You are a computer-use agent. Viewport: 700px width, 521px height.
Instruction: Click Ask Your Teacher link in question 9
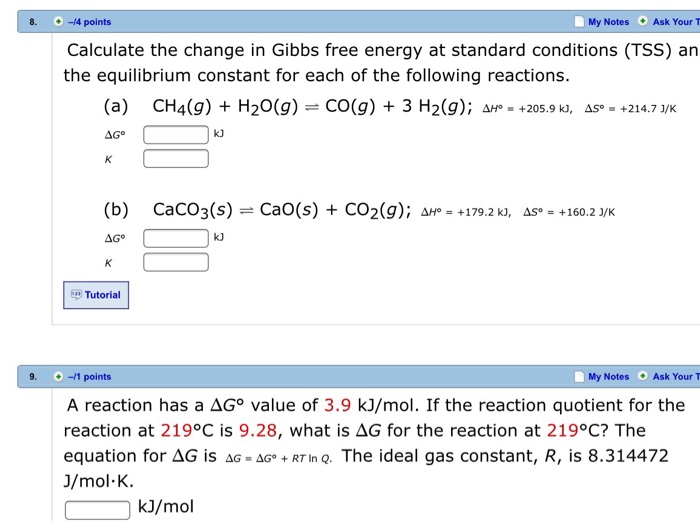tap(675, 377)
